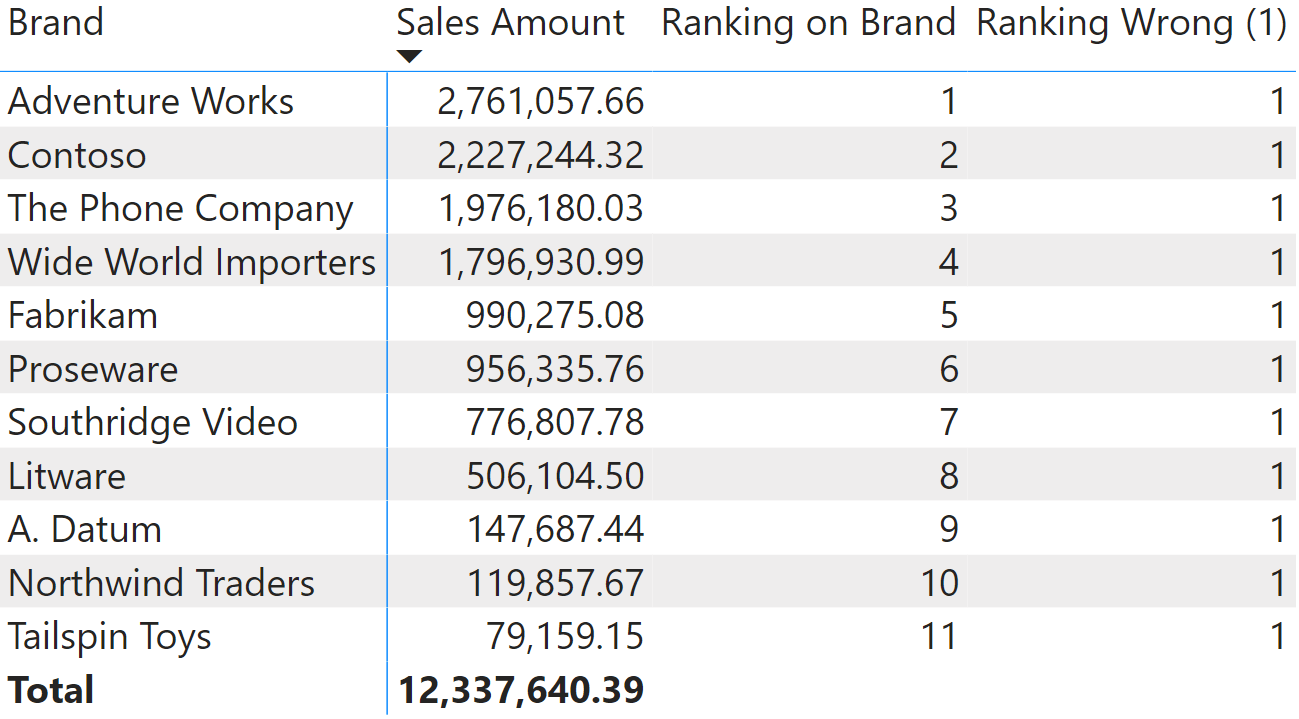
Task: Select the sales value 776,807.78
Action: pos(555,423)
